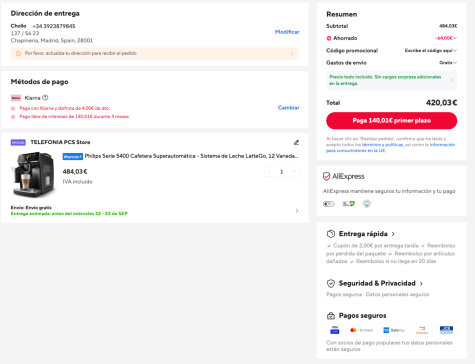475x364 pixels.
Task: Click the quantity field showing 1
Action: [x=282, y=171]
